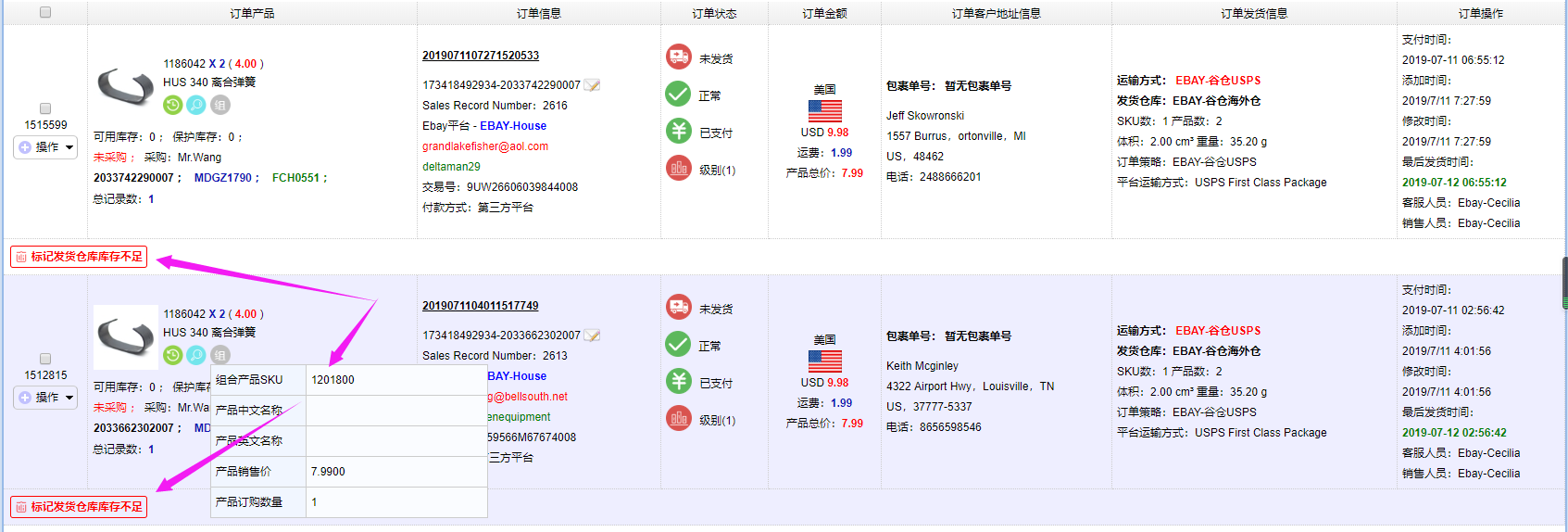
Task: Click green 正常 check icon in order 1512815
Action: pyautogui.click(x=679, y=345)
